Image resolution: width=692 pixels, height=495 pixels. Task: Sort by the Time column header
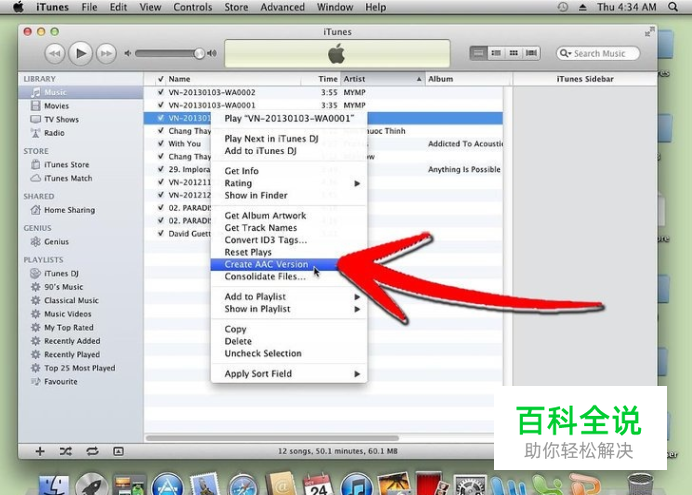tap(321, 79)
